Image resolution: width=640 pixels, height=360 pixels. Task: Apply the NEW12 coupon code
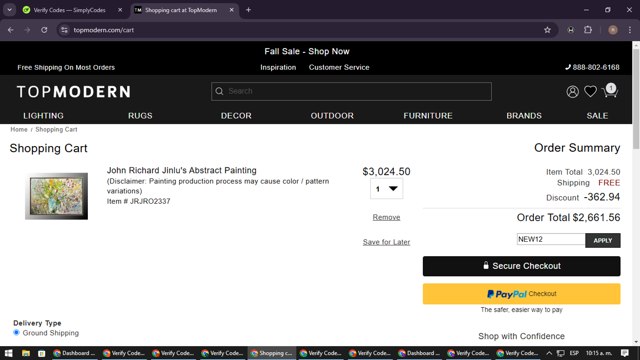[602, 240]
